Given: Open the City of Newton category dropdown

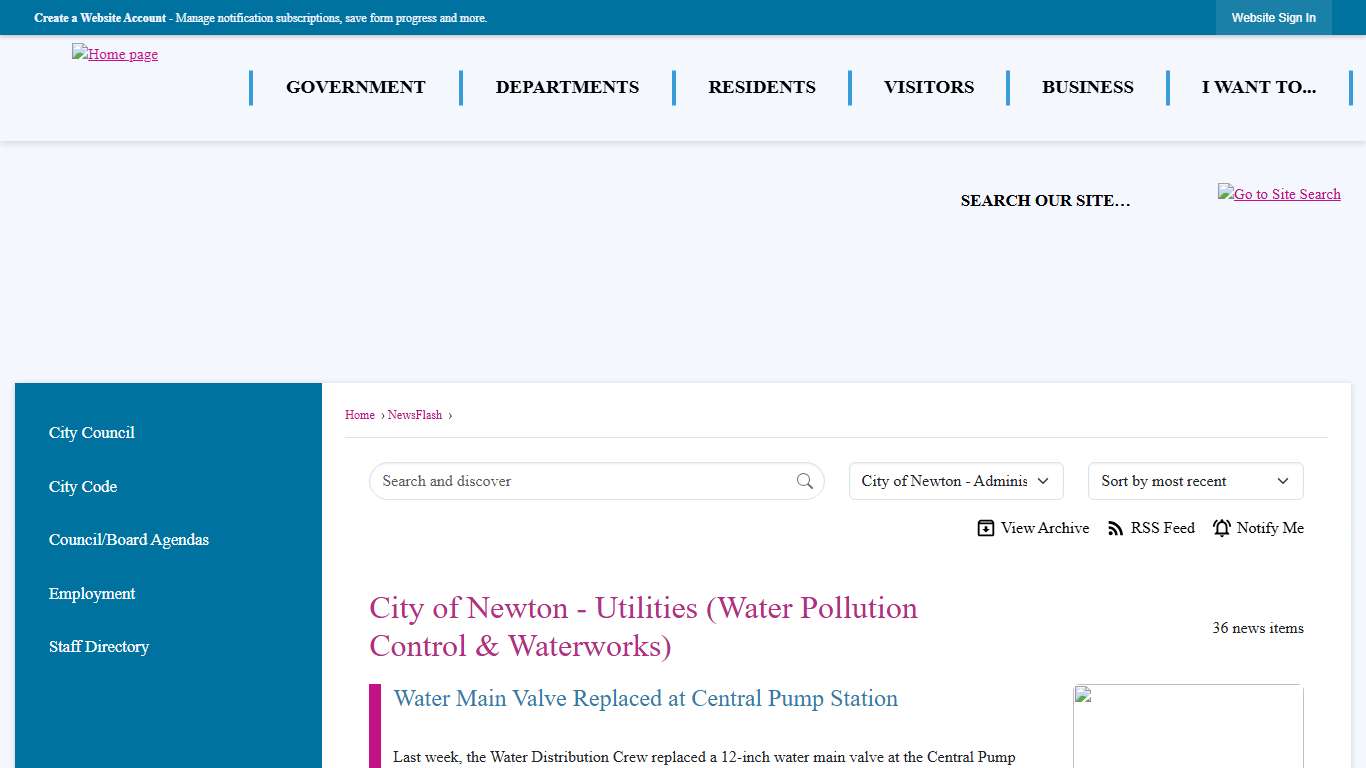Looking at the screenshot, I should [x=955, y=481].
